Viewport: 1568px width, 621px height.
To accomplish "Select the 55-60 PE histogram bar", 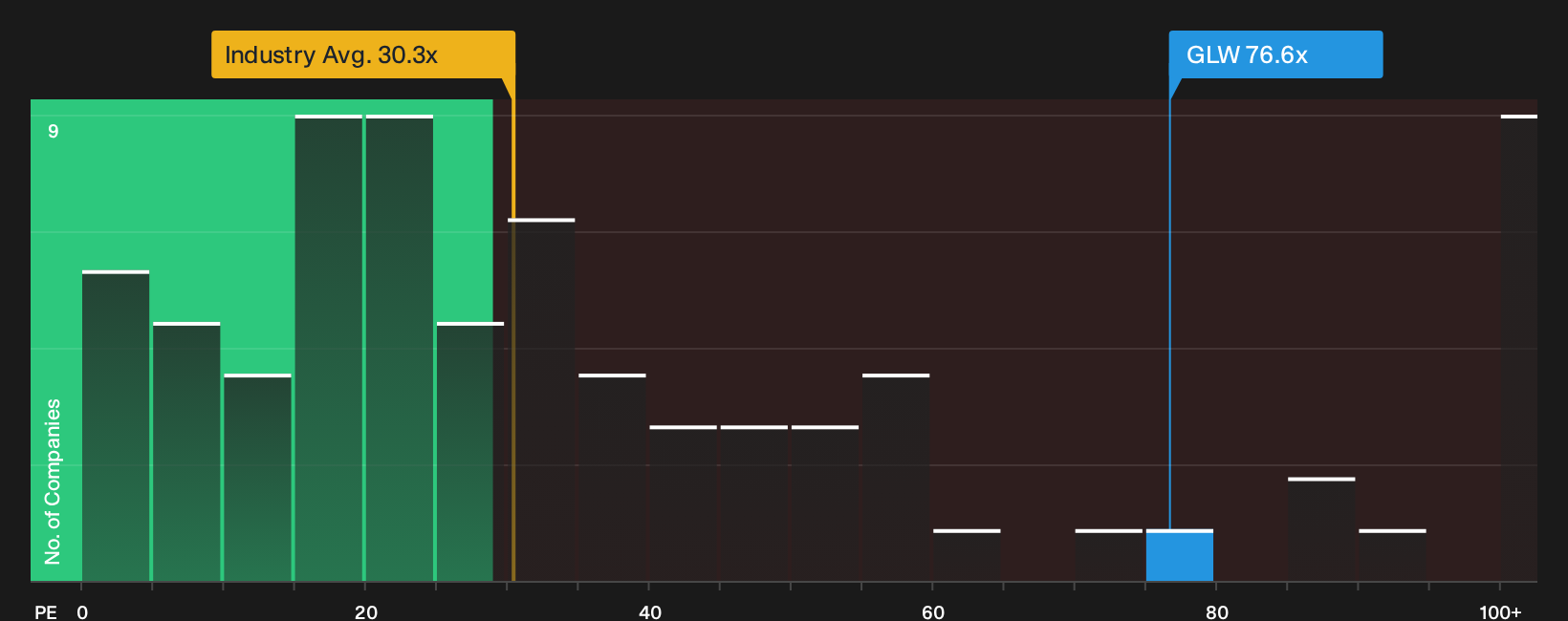I will click(x=896, y=478).
